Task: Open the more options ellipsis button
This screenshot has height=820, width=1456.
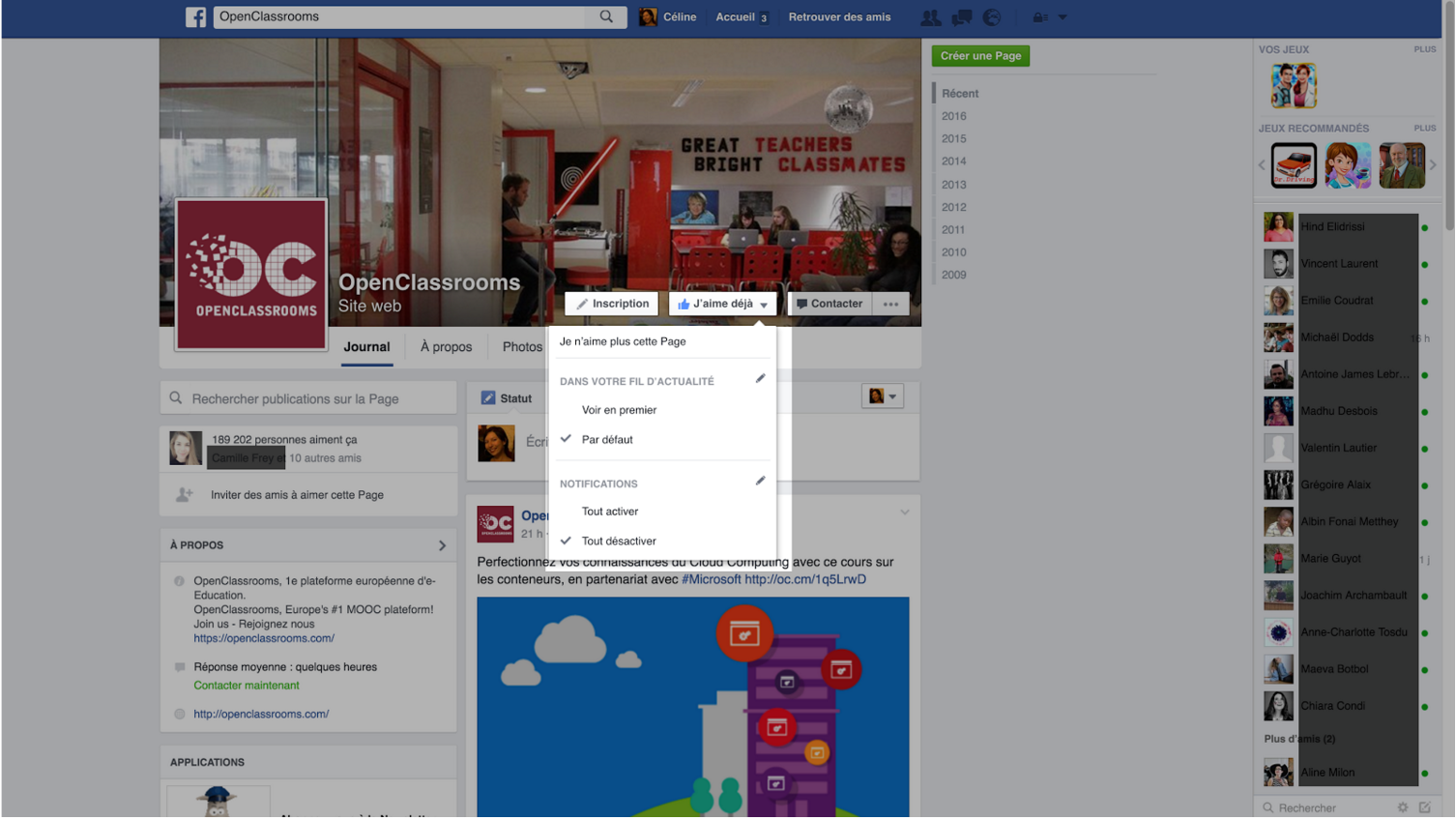Action: (890, 304)
